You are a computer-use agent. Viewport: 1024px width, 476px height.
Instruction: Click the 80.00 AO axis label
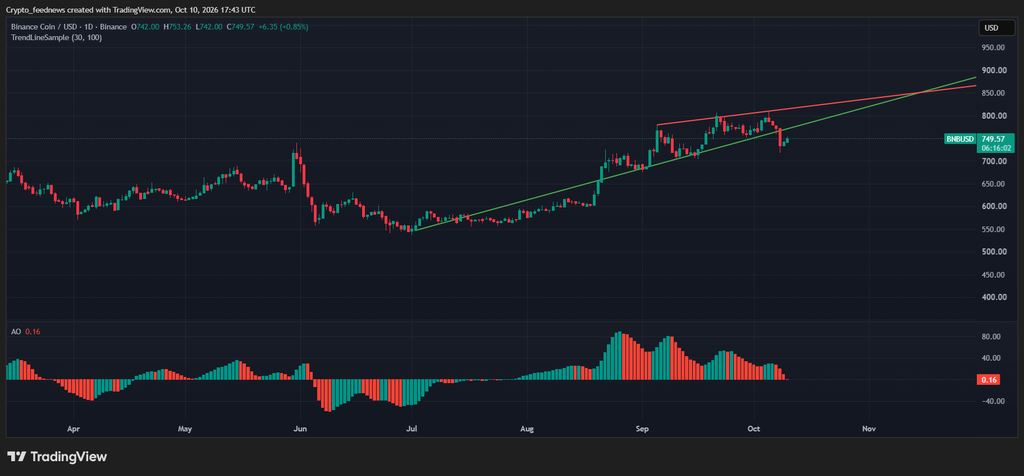[x=991, y=337]
